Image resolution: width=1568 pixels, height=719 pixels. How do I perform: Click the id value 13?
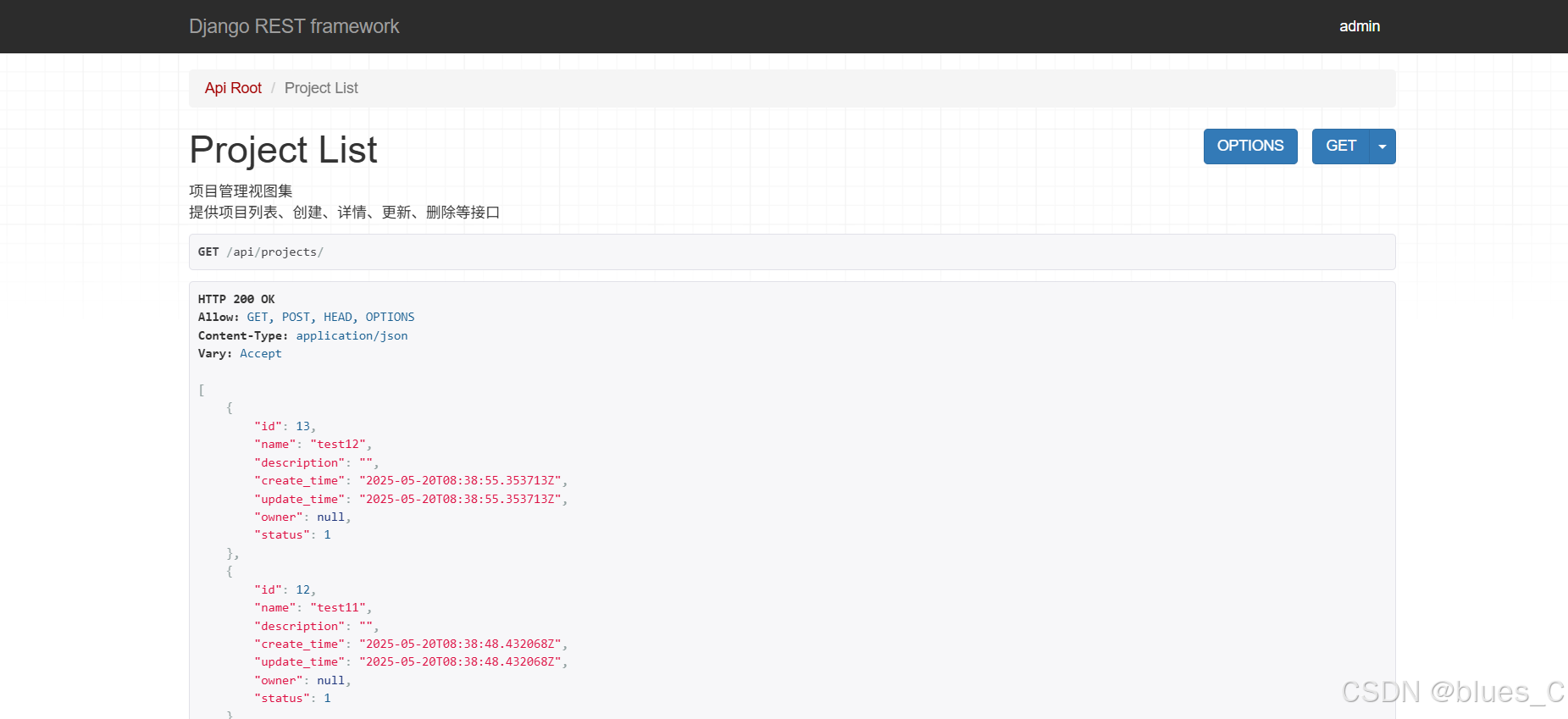coord(302,426)
